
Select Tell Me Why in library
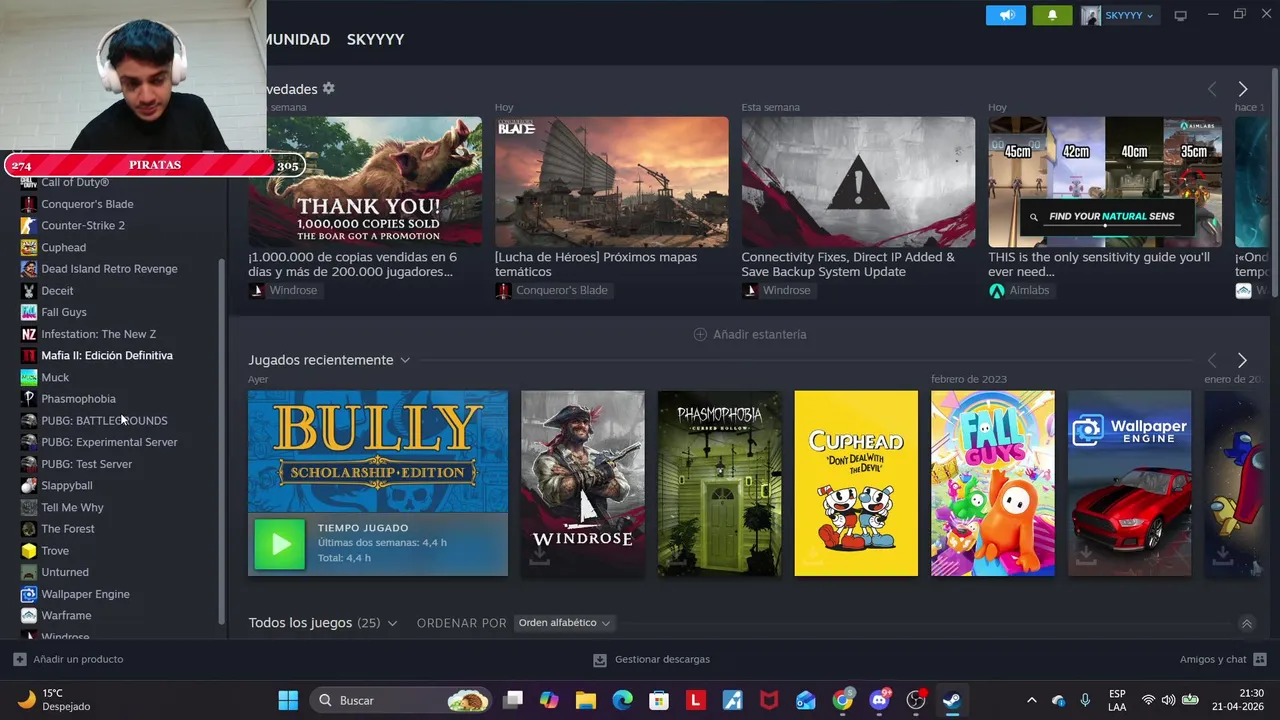tap(72, 507)
